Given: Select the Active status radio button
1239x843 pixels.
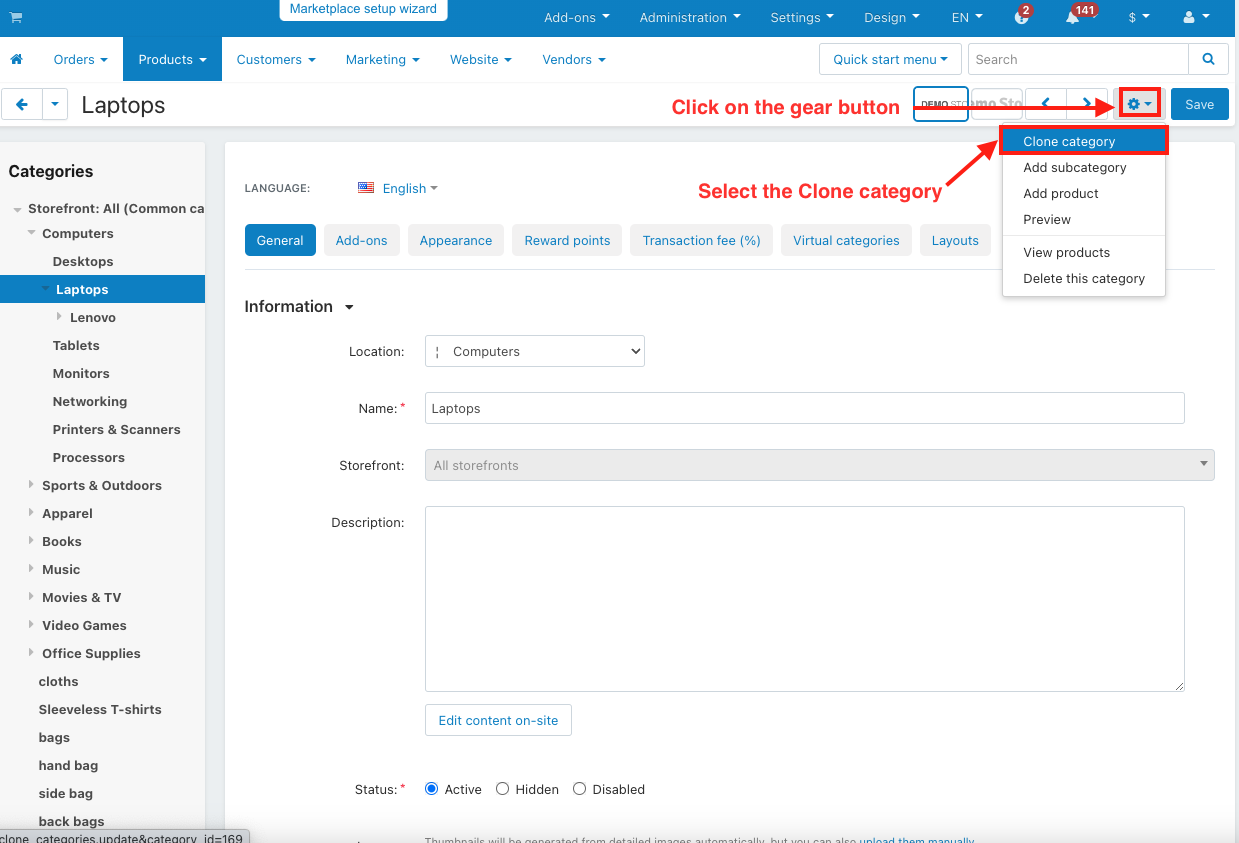Looking at the screenshot, I should coord(432,789).
